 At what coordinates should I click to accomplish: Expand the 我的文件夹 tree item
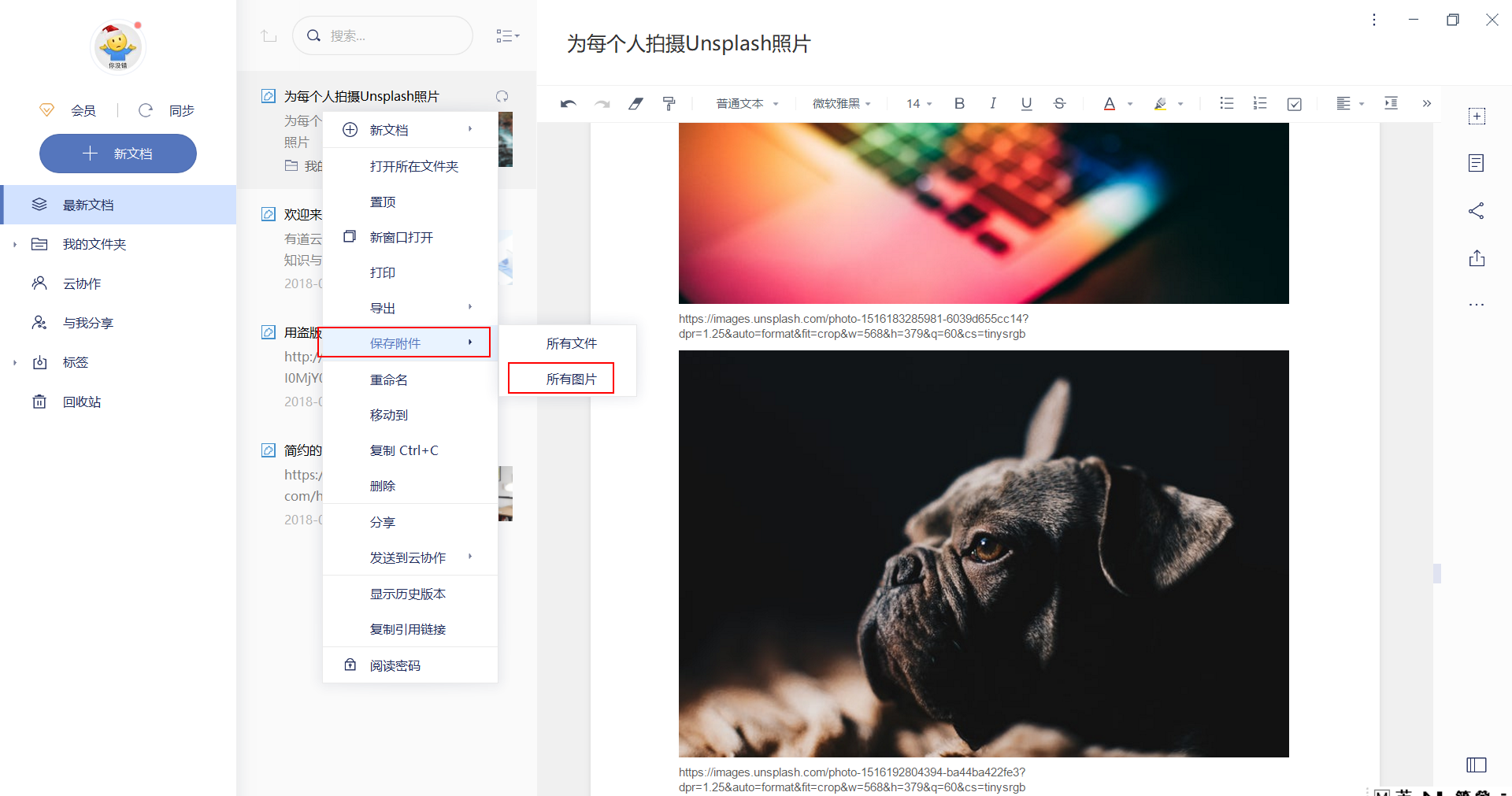pos(13,244)
